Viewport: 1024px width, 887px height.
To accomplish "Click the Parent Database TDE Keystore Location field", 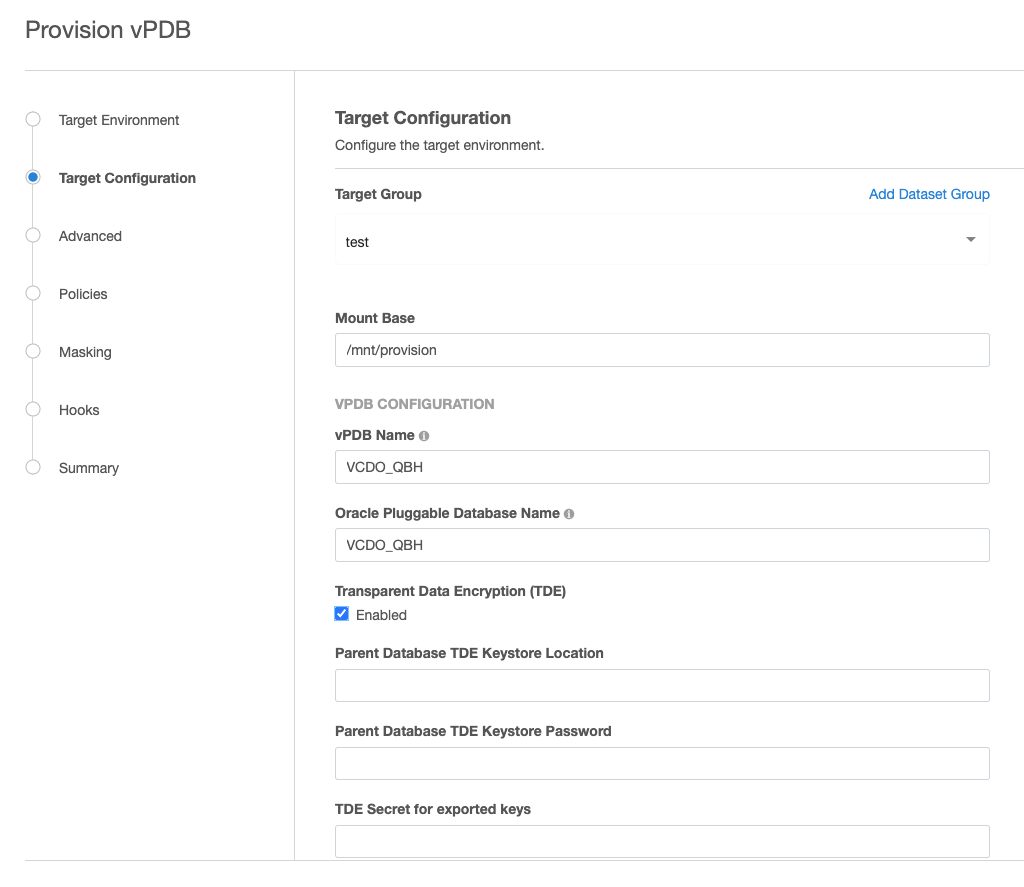I will (661, 685).
